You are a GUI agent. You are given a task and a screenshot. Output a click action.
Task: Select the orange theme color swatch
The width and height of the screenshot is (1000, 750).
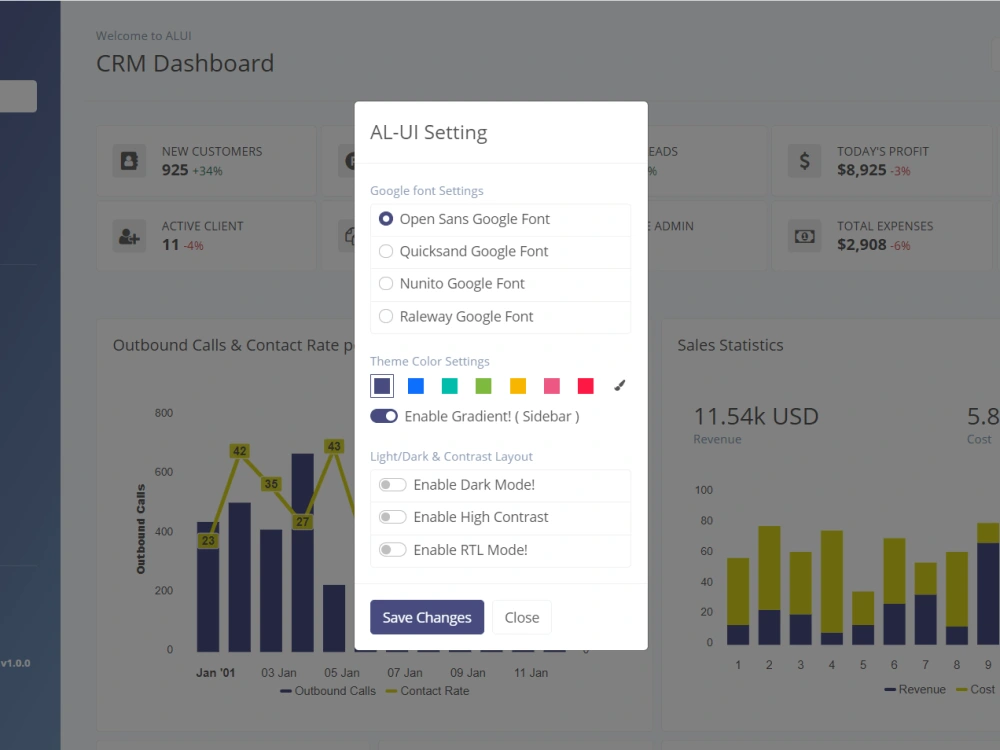coord(518,386)
